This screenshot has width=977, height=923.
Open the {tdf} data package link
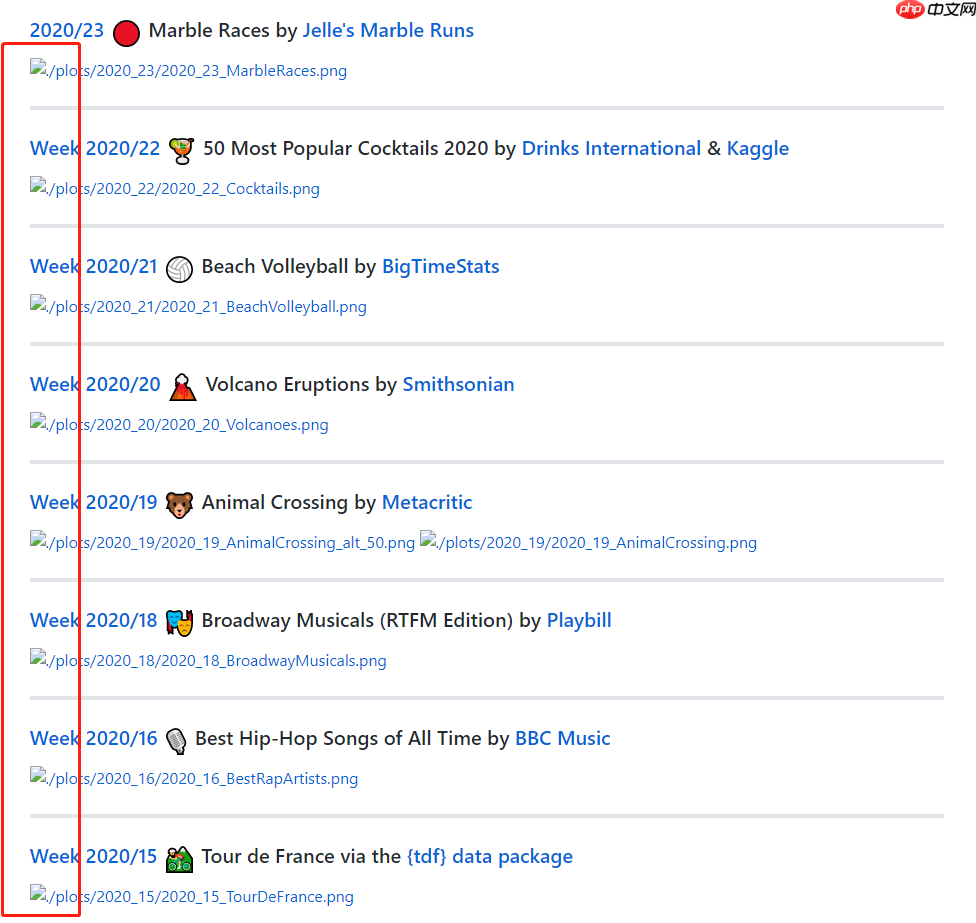[489, 857]
